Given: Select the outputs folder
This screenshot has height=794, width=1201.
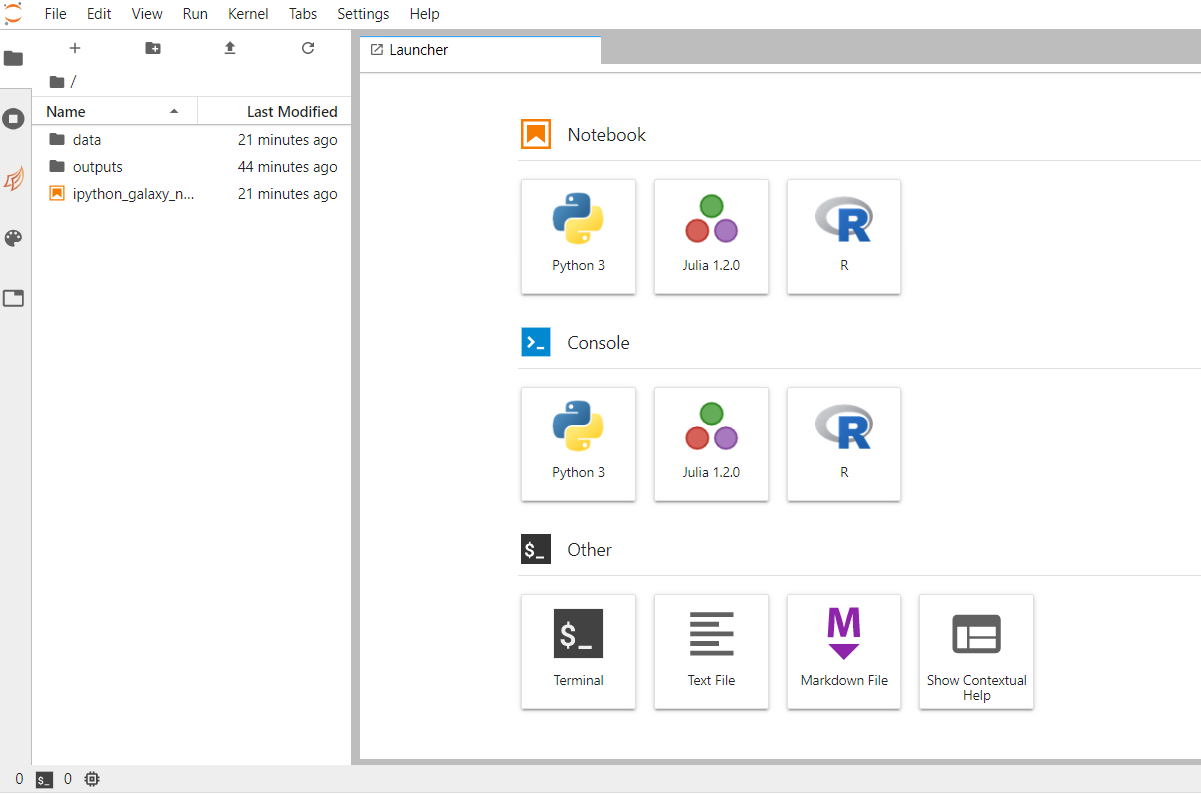Looking at the screenshot, I should point(192,167).
